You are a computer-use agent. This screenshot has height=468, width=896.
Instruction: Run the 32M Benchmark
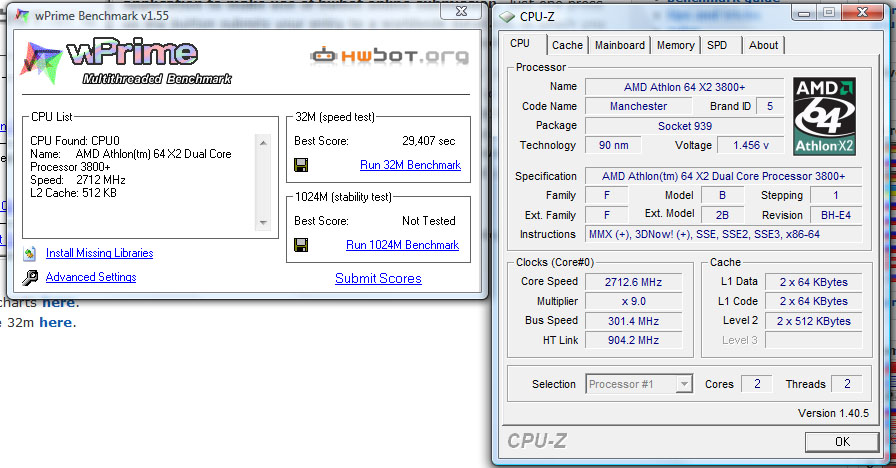[x=410, y=165]
